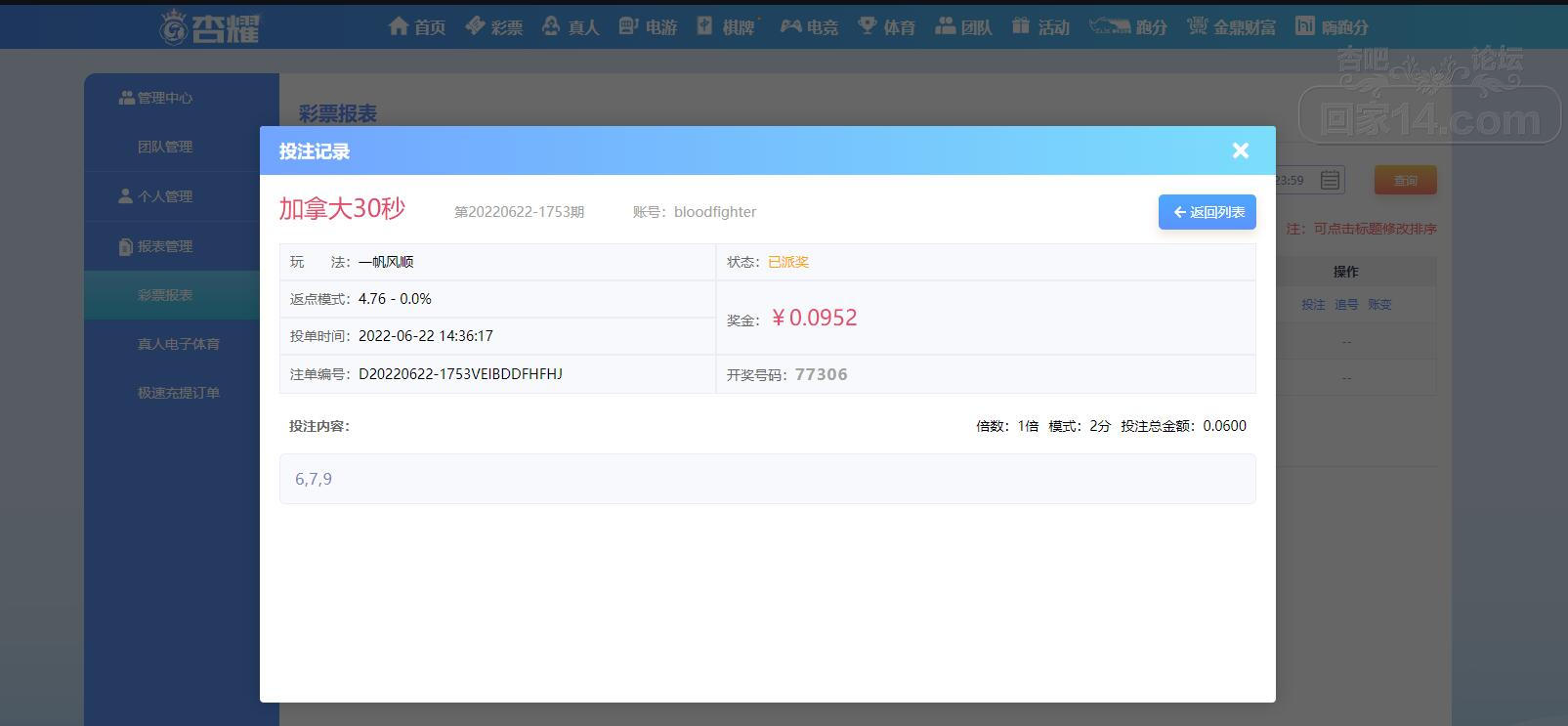This screenshot has height=726, width=1568.
Task: Select 管理中心 in the sidebar
Action: tap(155, 98)
